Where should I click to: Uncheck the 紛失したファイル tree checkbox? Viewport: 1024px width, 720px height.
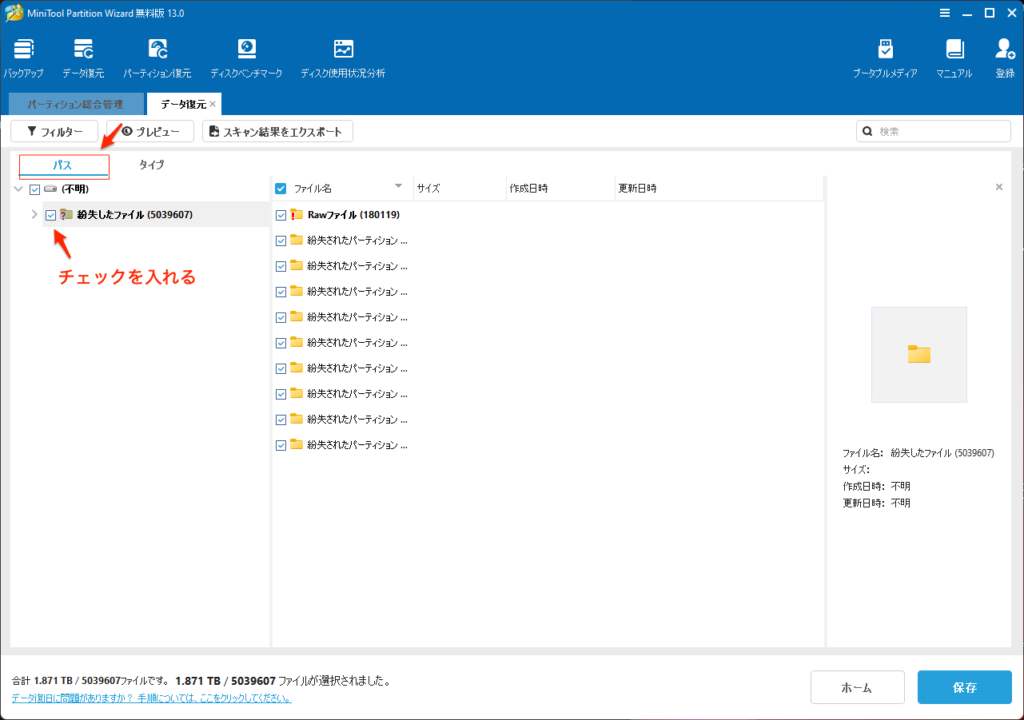(51, 215)
